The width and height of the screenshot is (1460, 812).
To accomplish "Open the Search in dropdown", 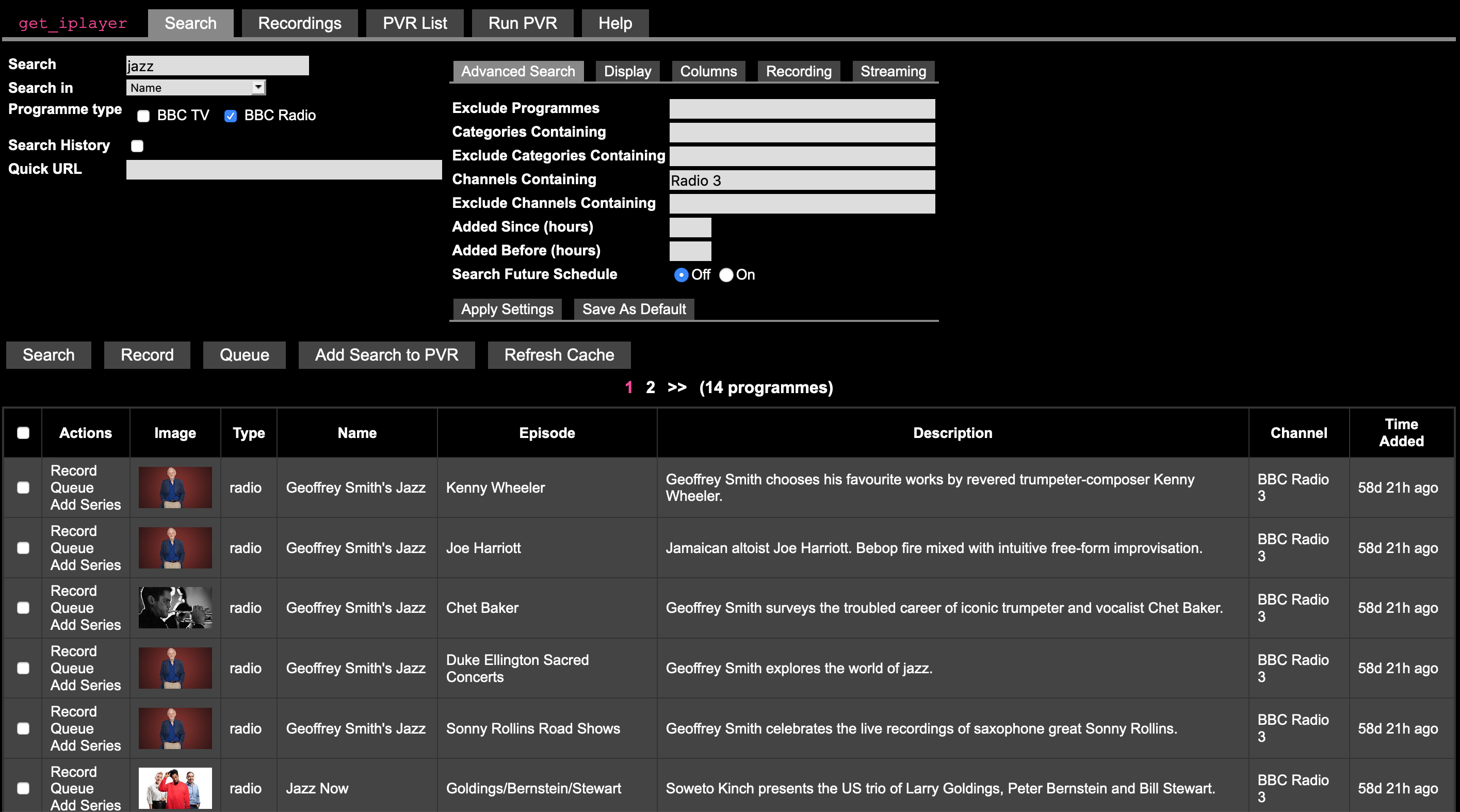I will [x=196, y=87].
